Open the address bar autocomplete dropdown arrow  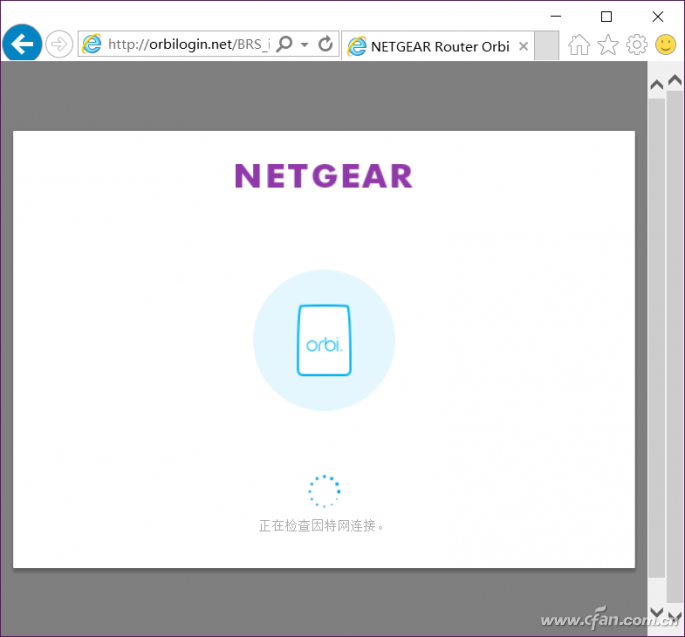pos(304,45)
